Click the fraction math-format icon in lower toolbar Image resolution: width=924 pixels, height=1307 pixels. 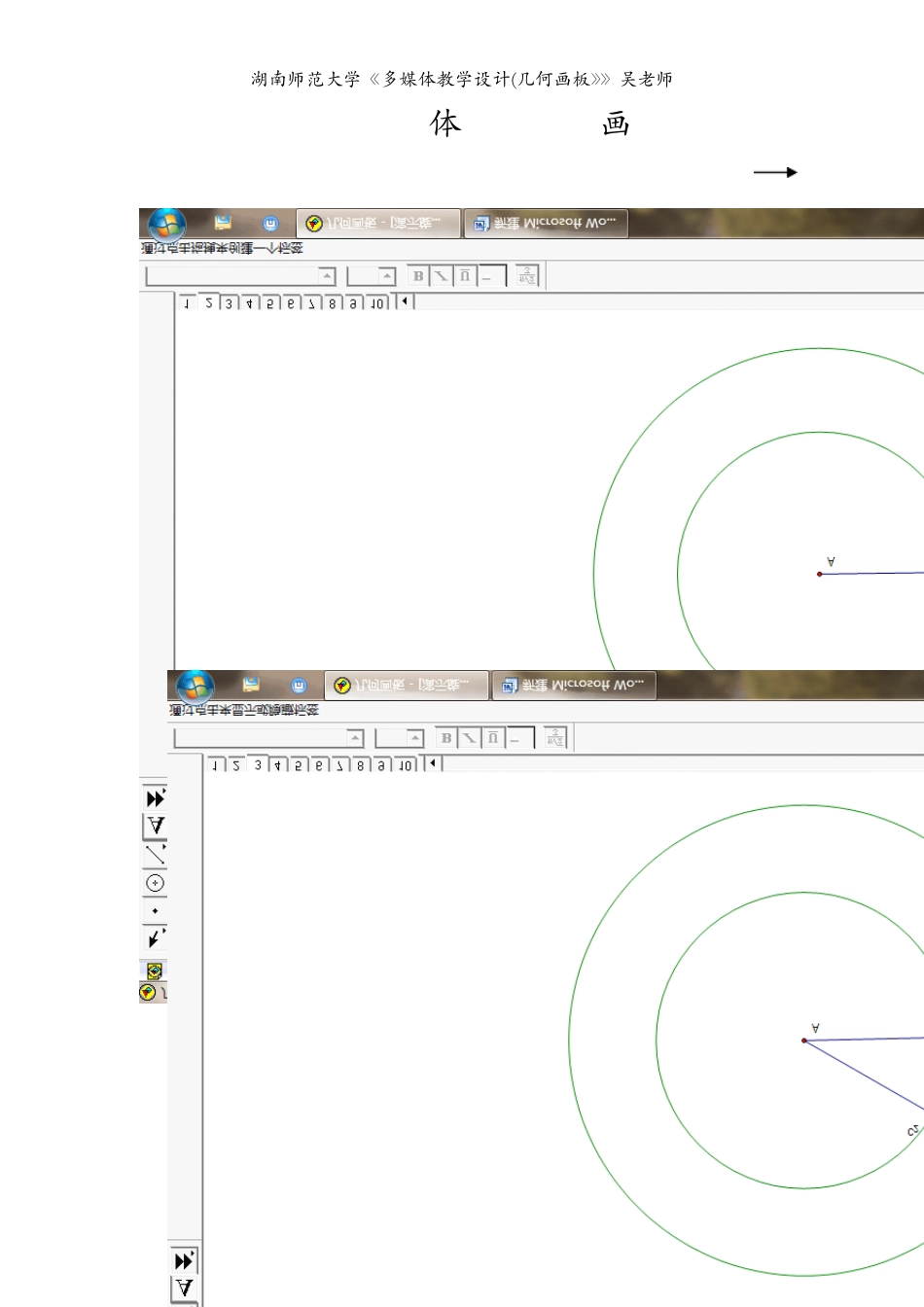[x=555, y=738]
